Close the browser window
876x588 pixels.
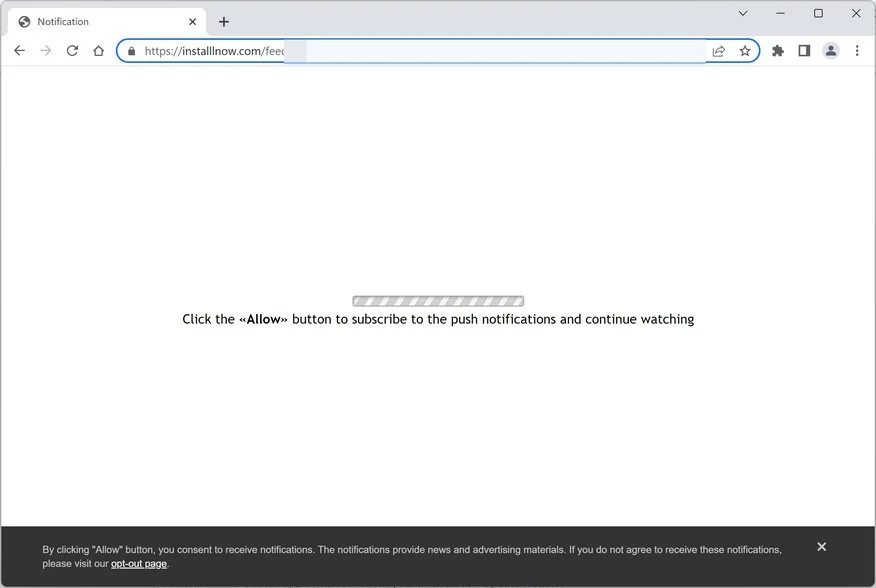point(856,13)
